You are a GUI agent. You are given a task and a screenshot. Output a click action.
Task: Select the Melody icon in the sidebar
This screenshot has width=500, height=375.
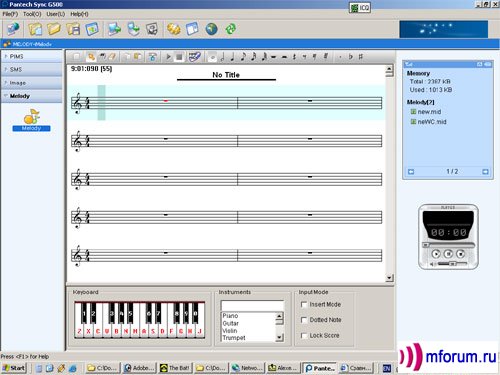31,120
